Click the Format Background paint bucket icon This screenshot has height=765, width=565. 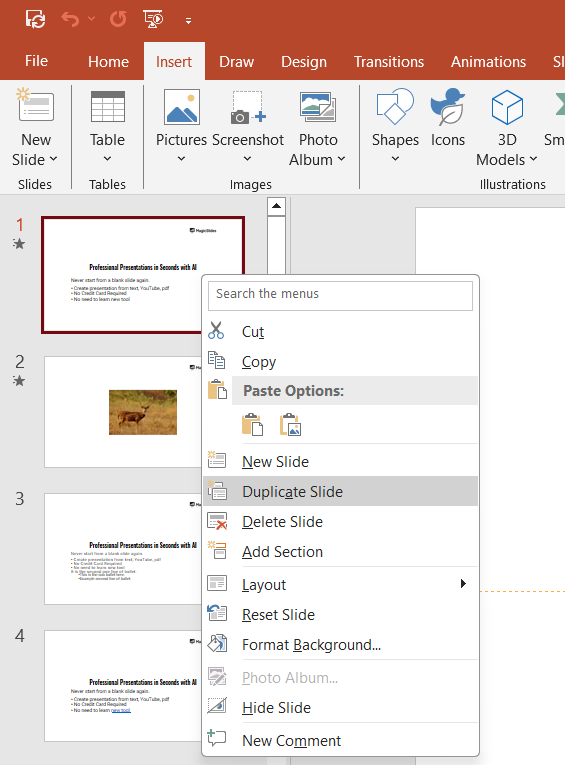pyautogui.click(x=217, y=643)
